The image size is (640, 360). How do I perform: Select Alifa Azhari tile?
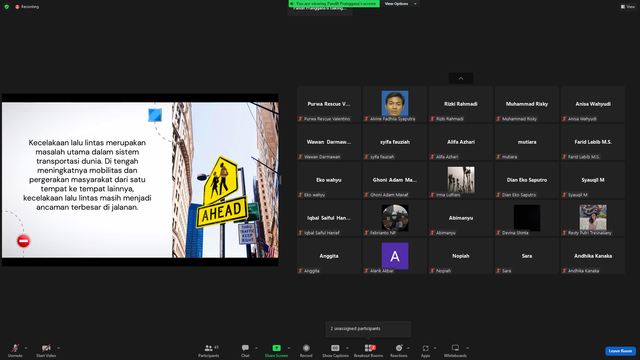(x=461, y=142)
